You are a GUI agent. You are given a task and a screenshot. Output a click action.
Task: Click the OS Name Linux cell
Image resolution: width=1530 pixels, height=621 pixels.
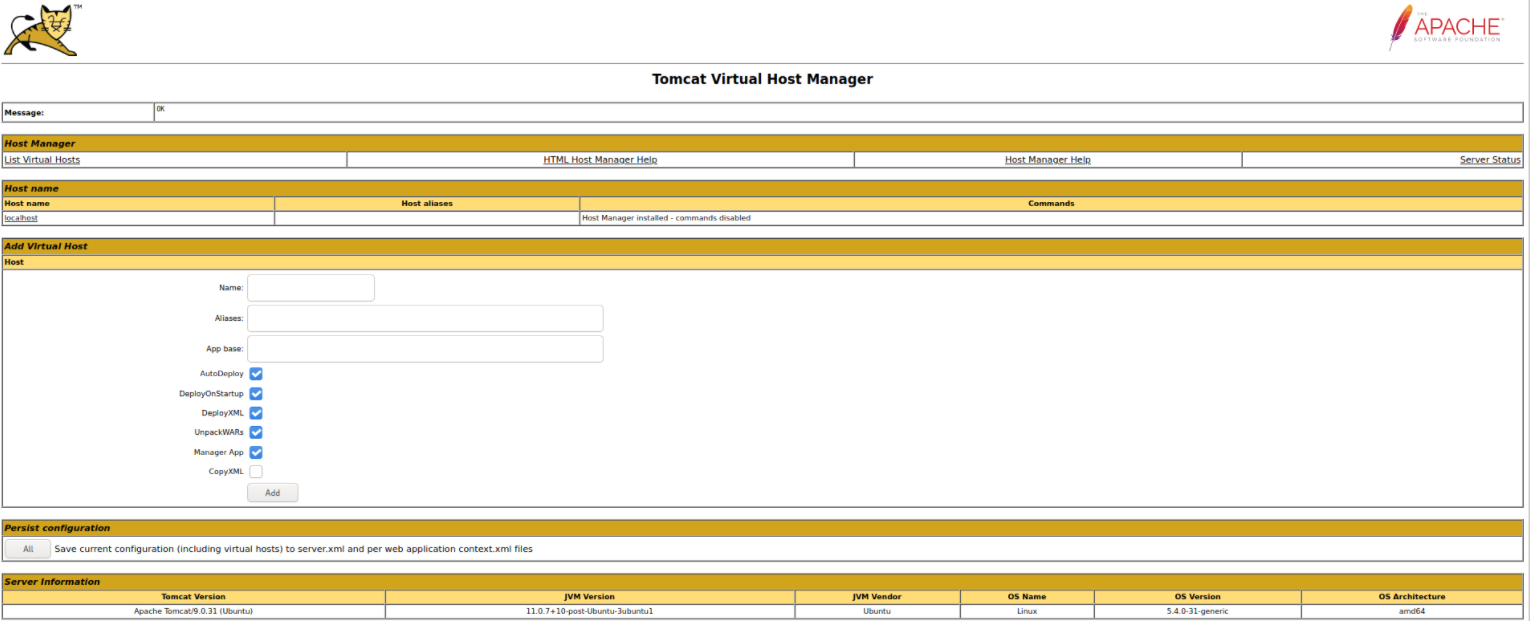(1027, 611)
